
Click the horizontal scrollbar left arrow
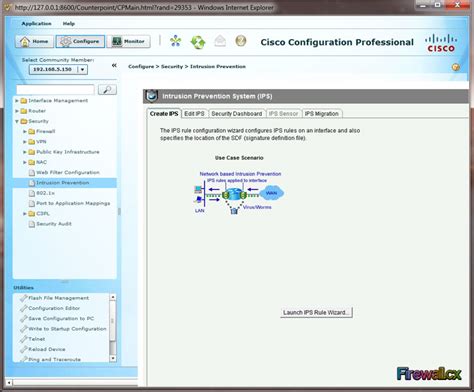coord(9,383)
